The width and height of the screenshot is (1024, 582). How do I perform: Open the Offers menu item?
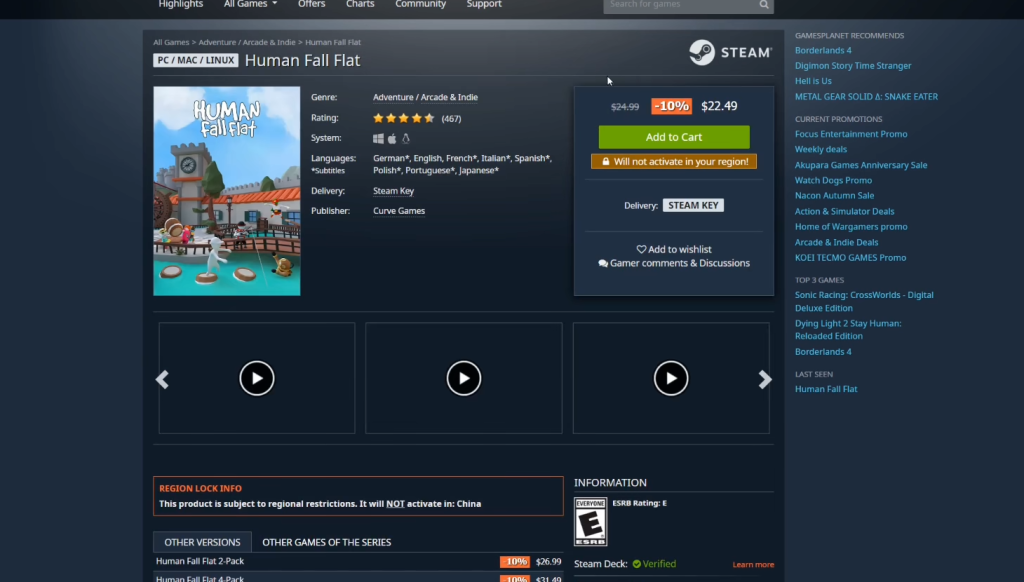tap(311, 5)
